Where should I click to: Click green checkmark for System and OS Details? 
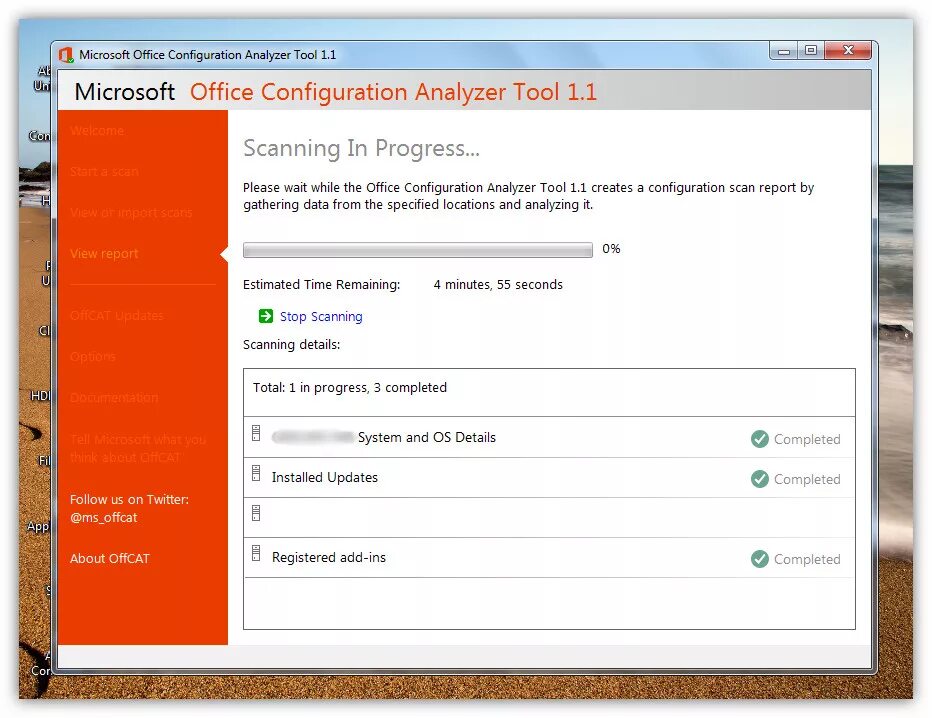tap(760, 439)
